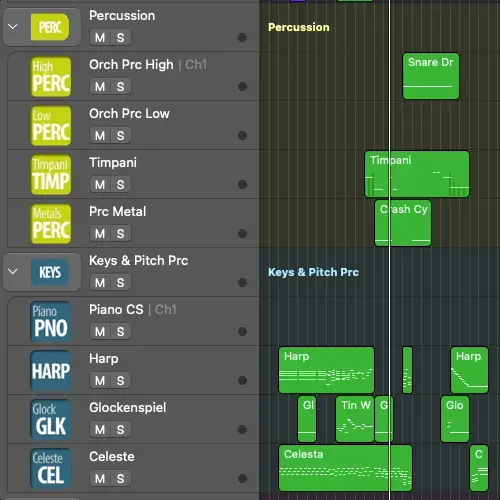
Task: Mute the Celeste track
Action: click(100, 479)
